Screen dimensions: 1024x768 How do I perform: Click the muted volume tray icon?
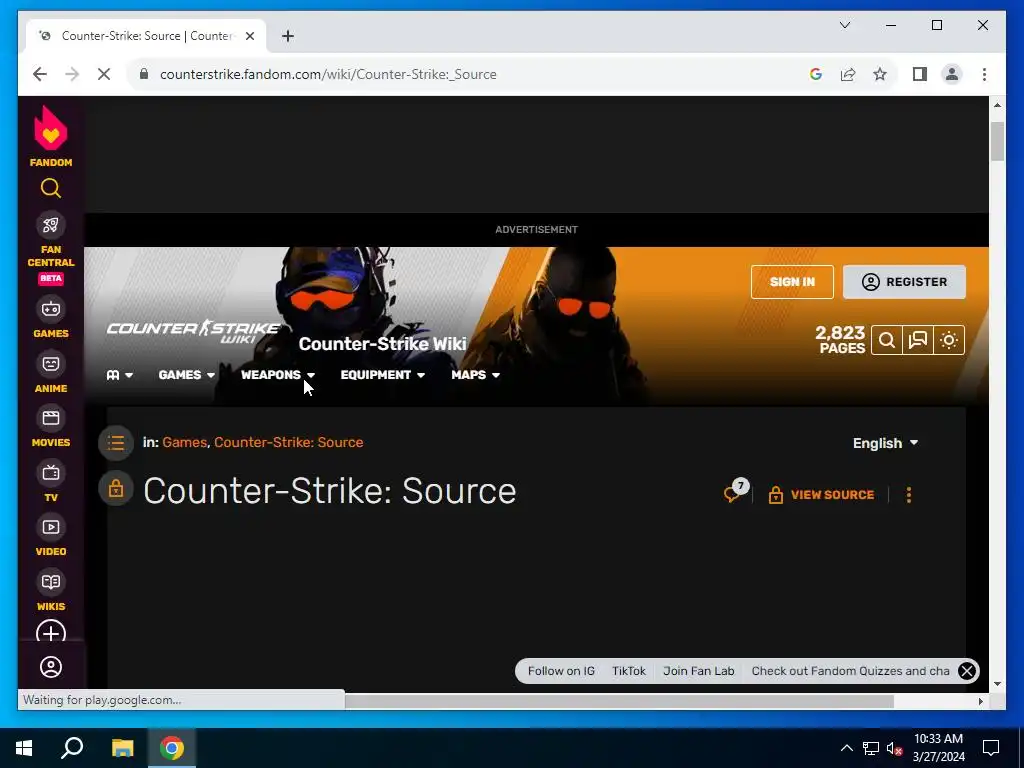(x=895, y=748)
